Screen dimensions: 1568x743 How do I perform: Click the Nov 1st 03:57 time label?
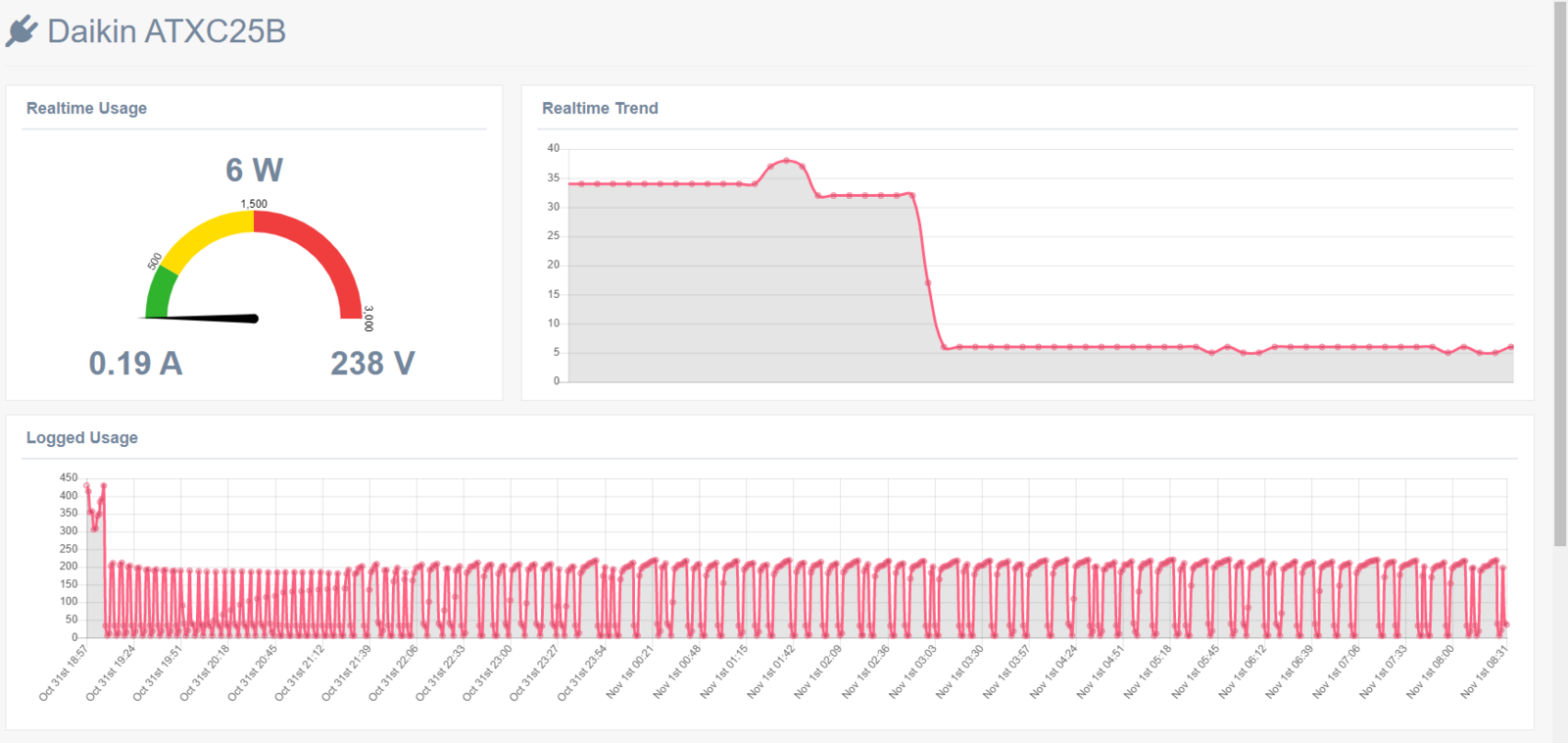(1007, 672)
